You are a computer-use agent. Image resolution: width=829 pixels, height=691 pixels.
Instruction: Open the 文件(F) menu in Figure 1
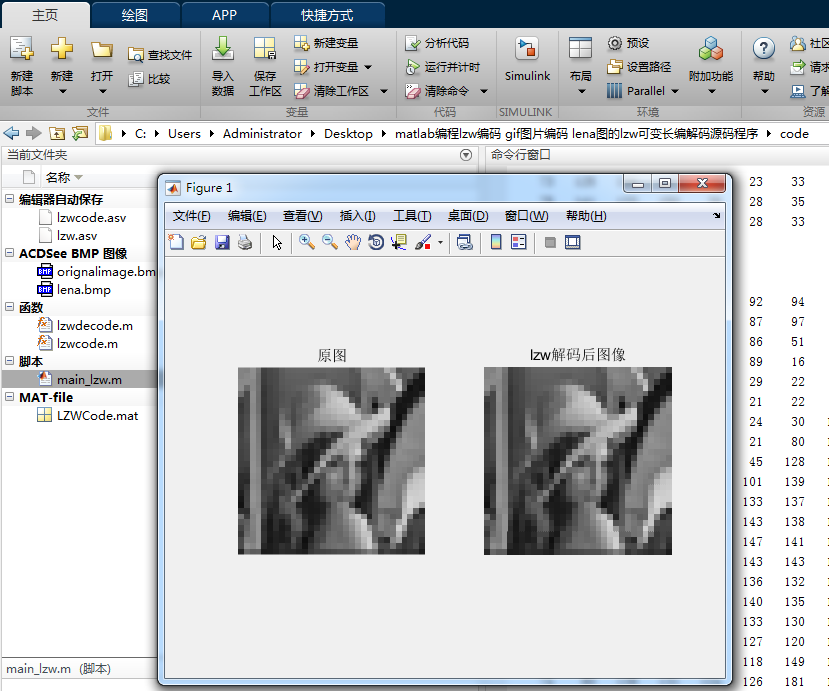point(191,216)
